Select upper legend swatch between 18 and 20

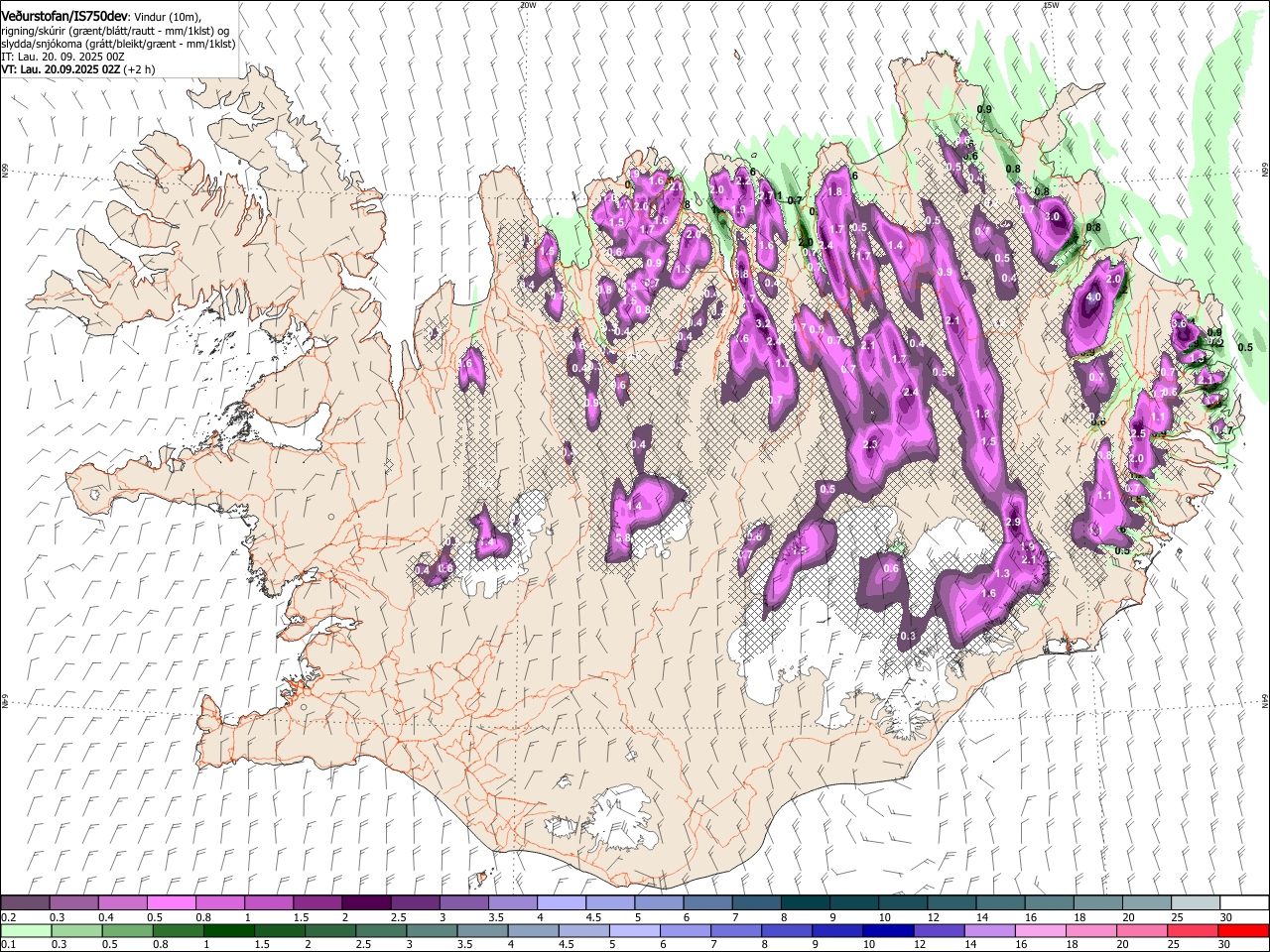click(1098, 902)
